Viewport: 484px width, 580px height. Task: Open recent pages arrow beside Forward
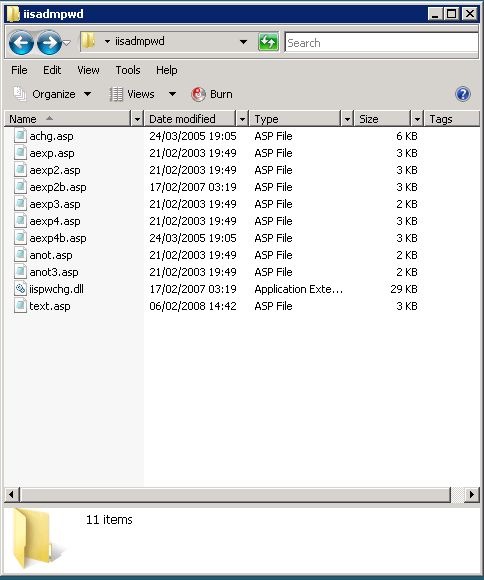[67, 43]
